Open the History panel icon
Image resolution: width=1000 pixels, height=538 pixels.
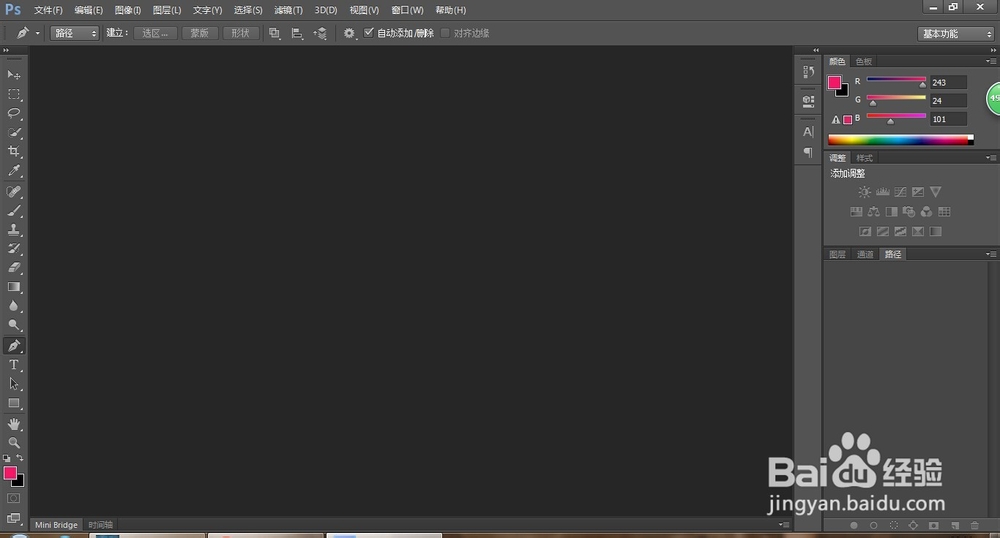tap(808, 71)
